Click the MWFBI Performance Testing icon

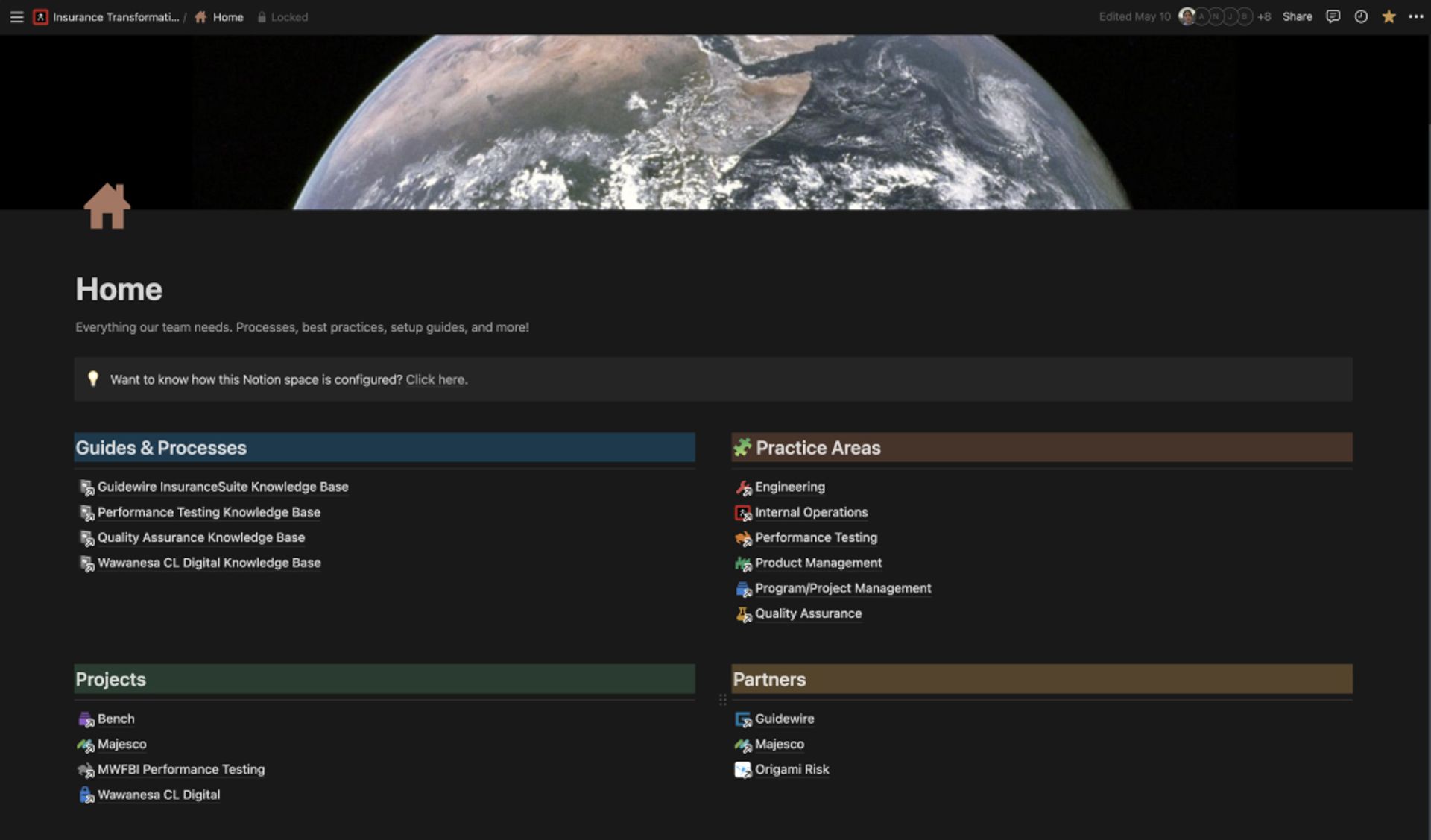pos(86,770)
